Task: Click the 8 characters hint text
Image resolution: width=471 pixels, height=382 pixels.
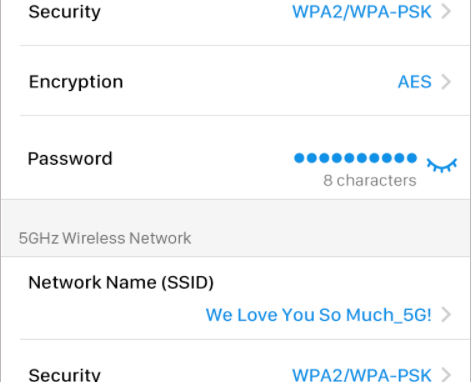Action: tap(370, 180)
